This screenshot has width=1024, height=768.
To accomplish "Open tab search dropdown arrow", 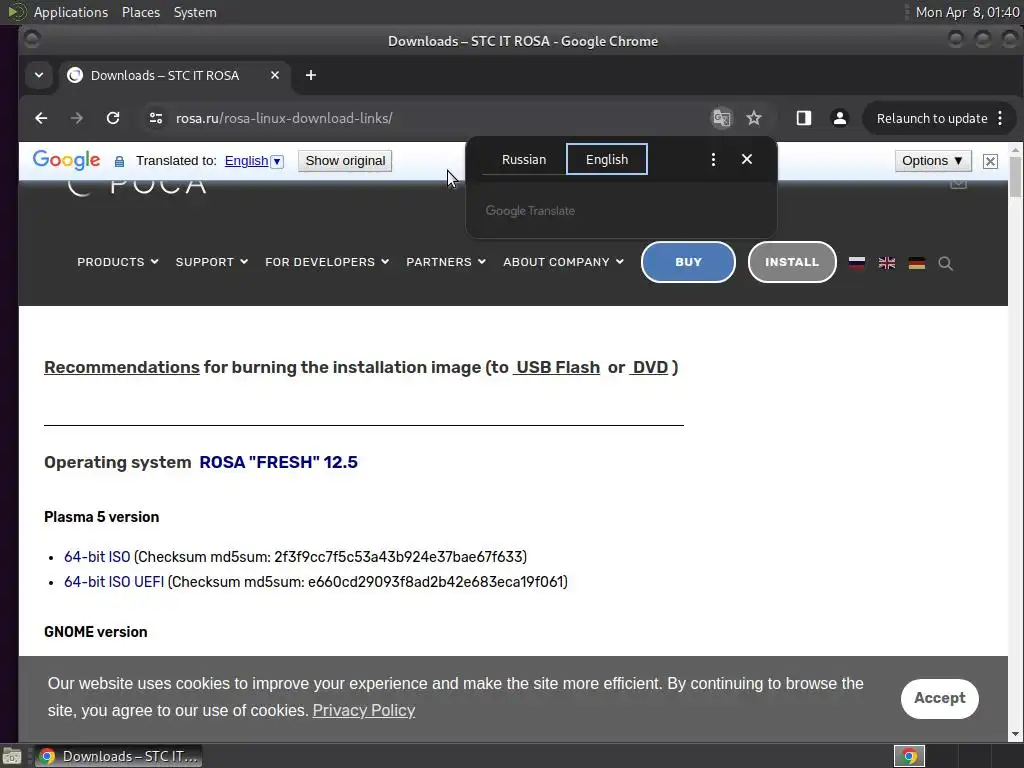I will tap(39, 75).
